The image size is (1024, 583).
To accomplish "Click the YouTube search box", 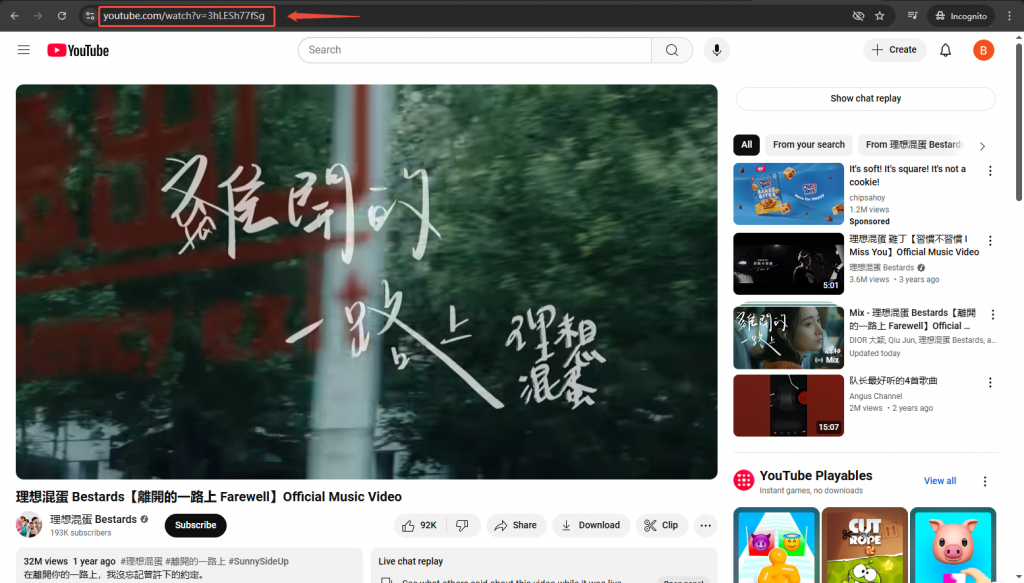I will coord(475,50).
